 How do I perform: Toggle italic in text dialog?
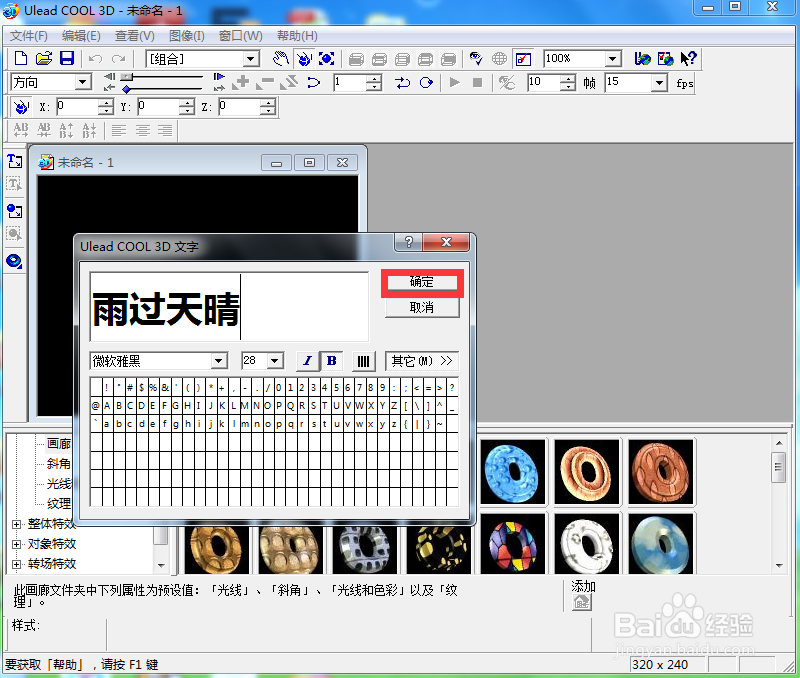pos(307,361)
